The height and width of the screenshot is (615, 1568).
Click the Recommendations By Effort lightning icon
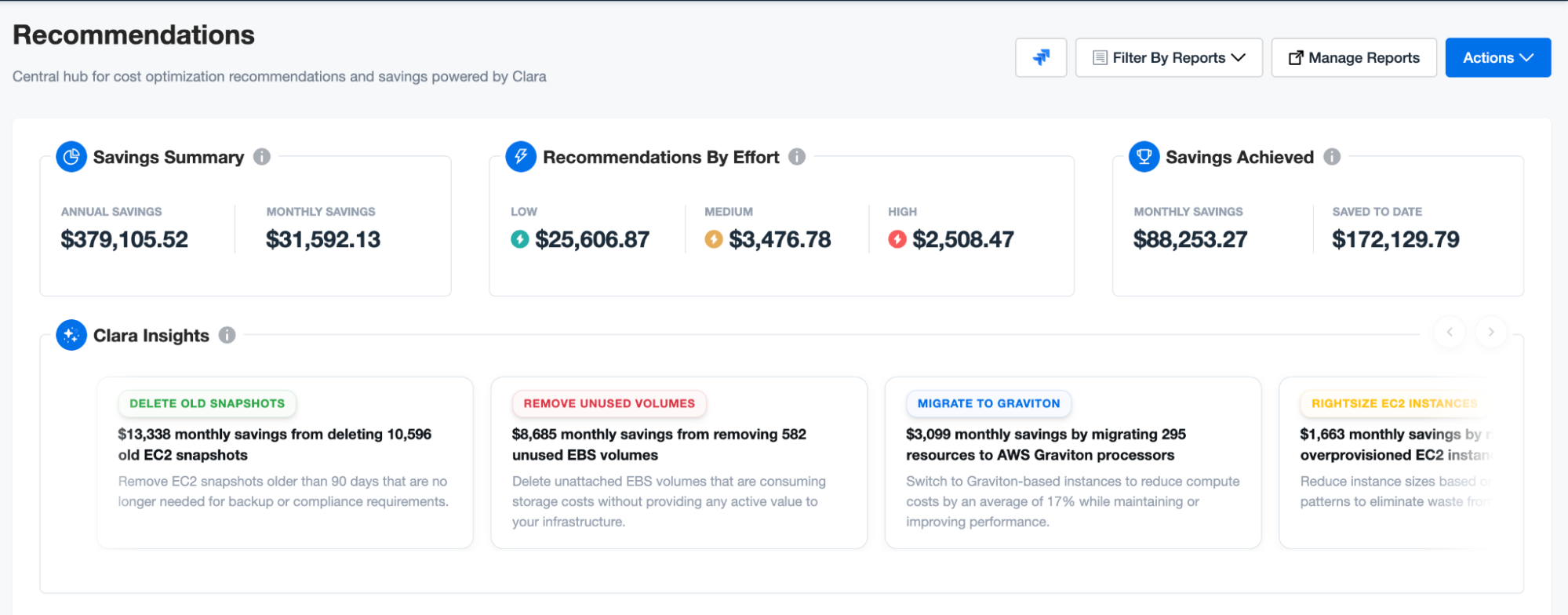pos(521,157)
